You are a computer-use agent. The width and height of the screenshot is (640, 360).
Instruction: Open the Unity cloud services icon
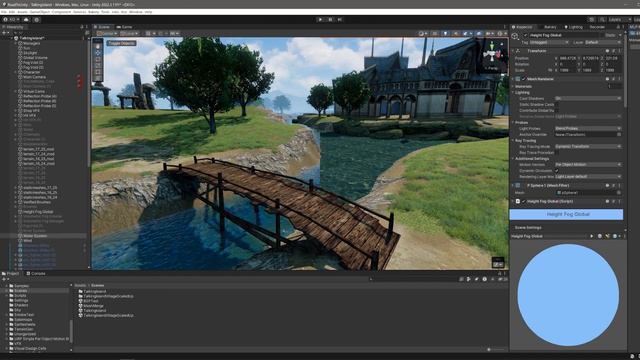(27, 19)
